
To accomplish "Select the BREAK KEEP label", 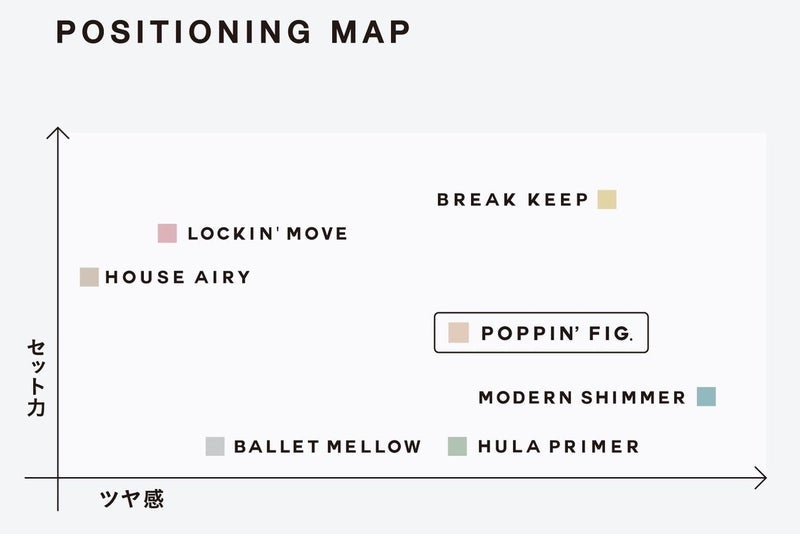I will click(513, 199).
